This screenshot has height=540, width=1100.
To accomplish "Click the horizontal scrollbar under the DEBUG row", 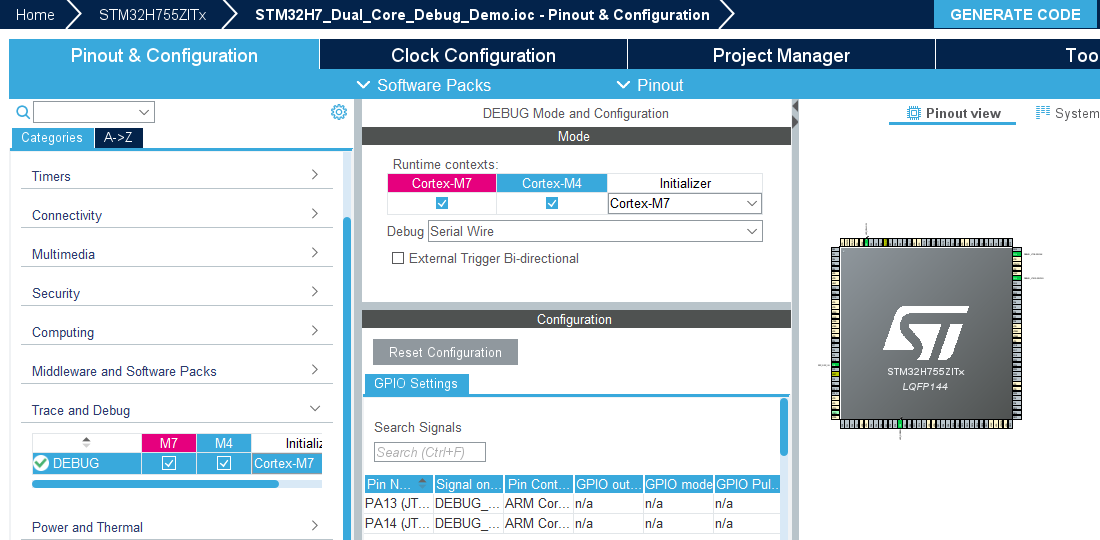I will (x=155, y=484).
